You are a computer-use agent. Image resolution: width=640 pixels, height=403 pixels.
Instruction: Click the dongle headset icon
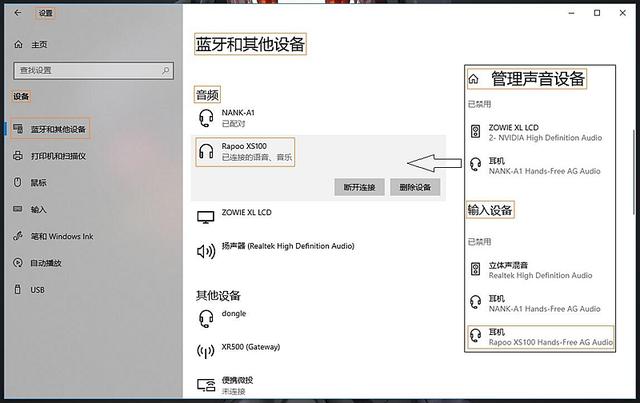[x=206, y=318]
